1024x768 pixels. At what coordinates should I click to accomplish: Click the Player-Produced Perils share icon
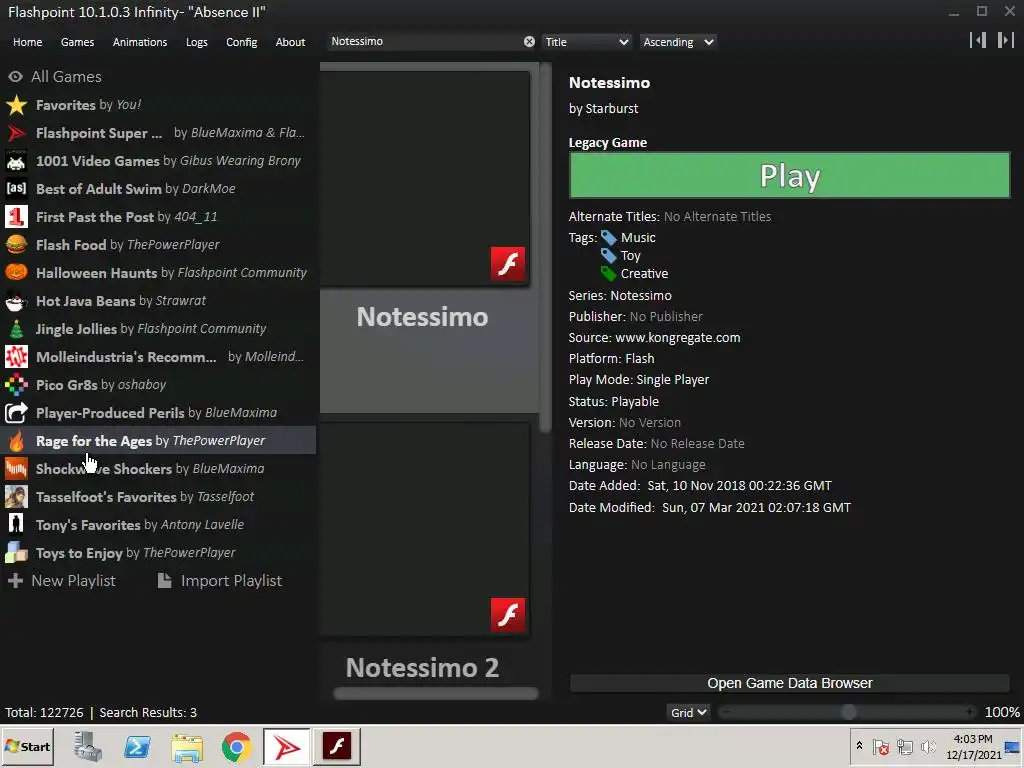16,413
